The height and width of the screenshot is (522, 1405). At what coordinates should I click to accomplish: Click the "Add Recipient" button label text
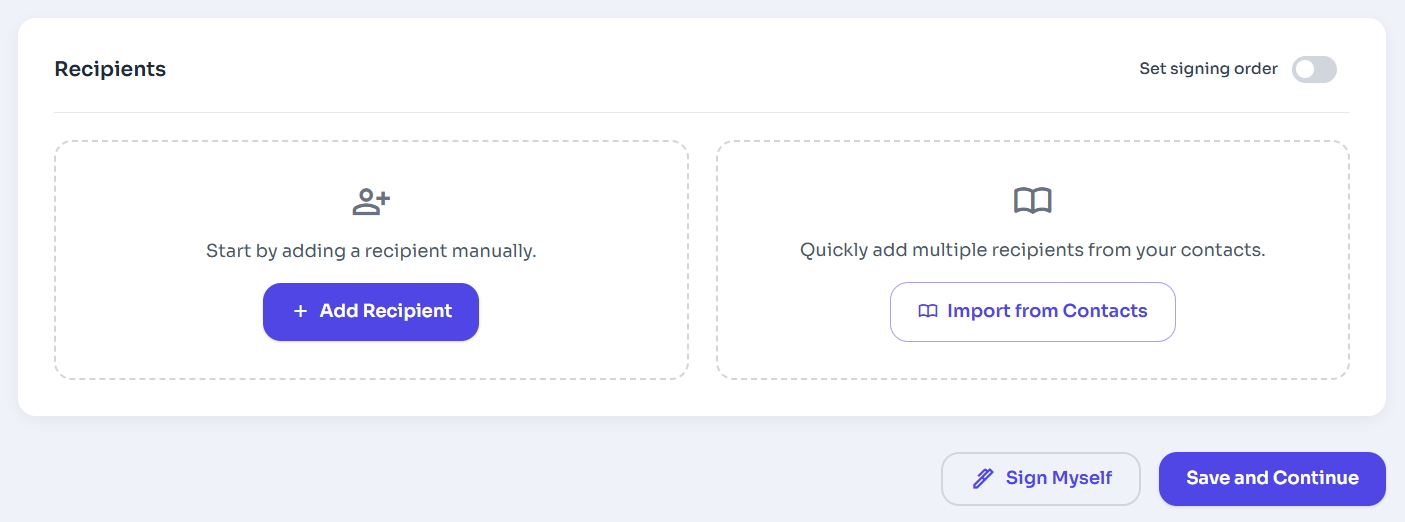click(385, 312)
